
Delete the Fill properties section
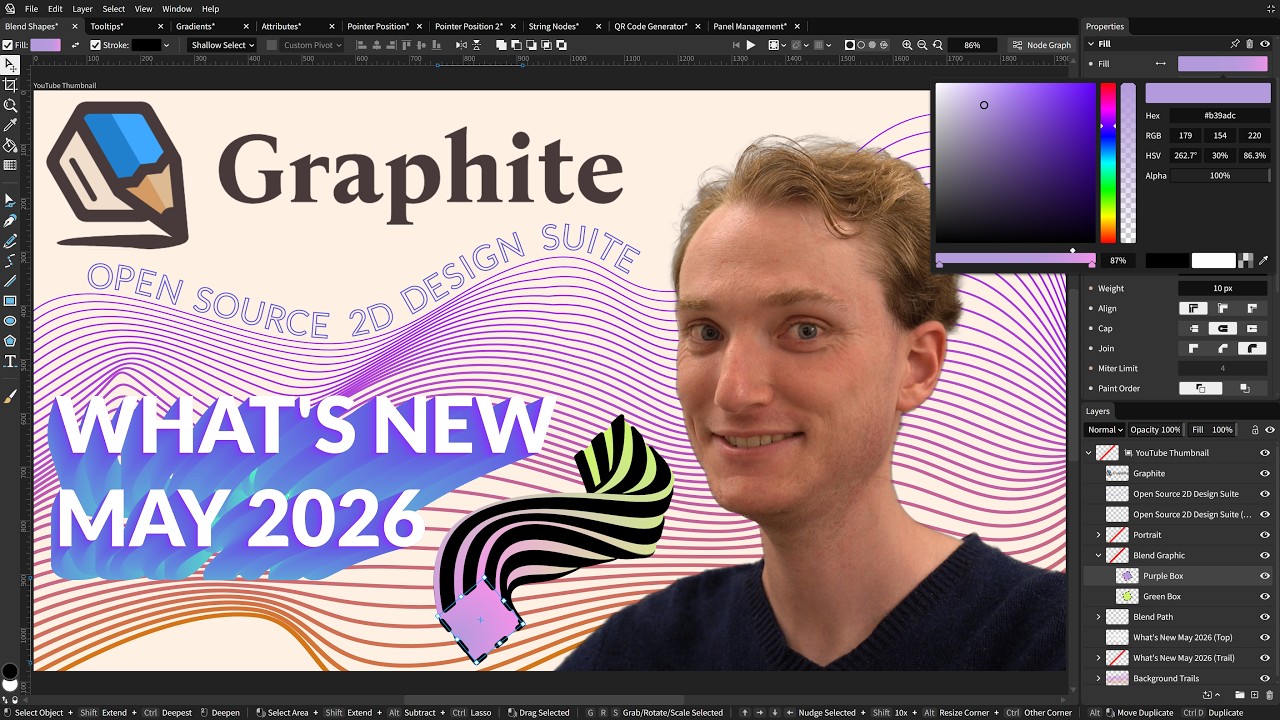[1250, 44]
